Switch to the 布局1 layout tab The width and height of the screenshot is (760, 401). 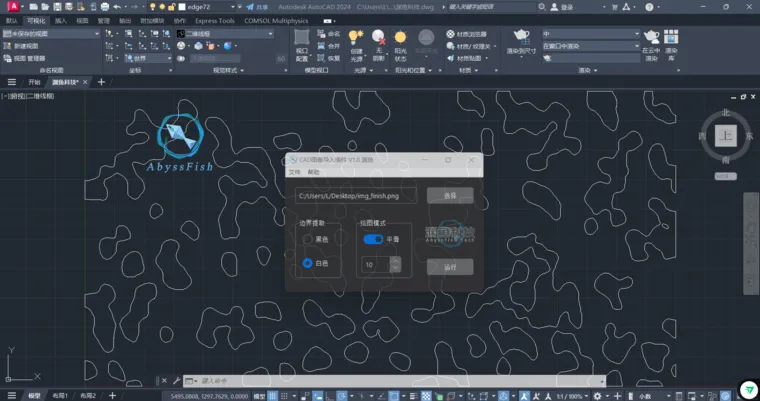pyautogui.click(x=60, y=396)
